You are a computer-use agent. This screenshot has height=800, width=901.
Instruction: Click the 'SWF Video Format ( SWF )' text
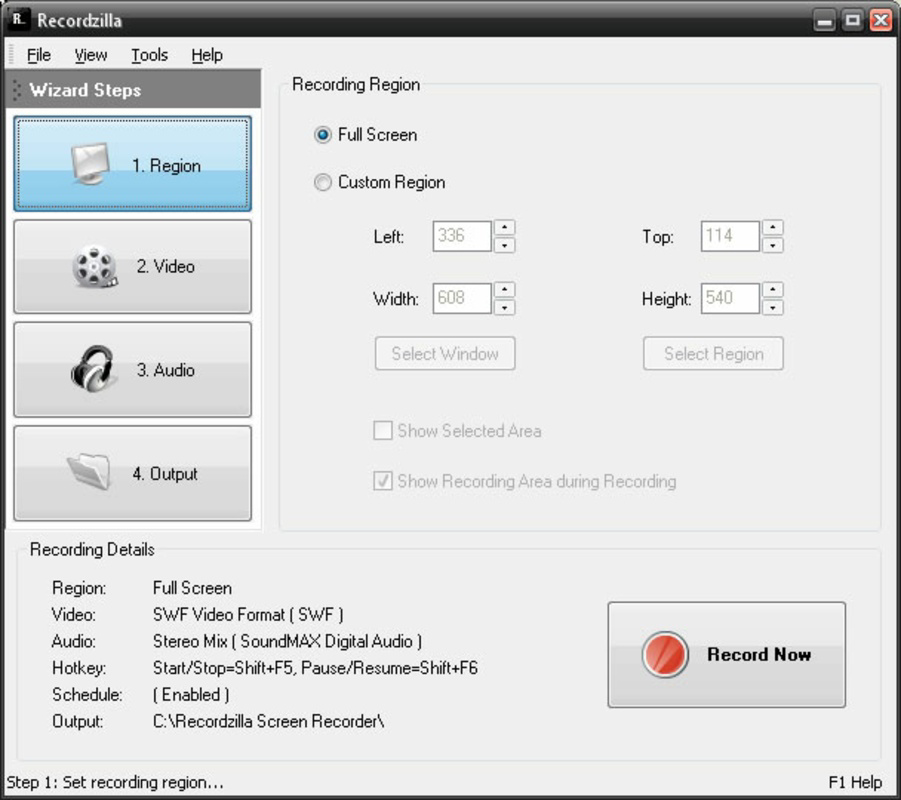[248, 615]
